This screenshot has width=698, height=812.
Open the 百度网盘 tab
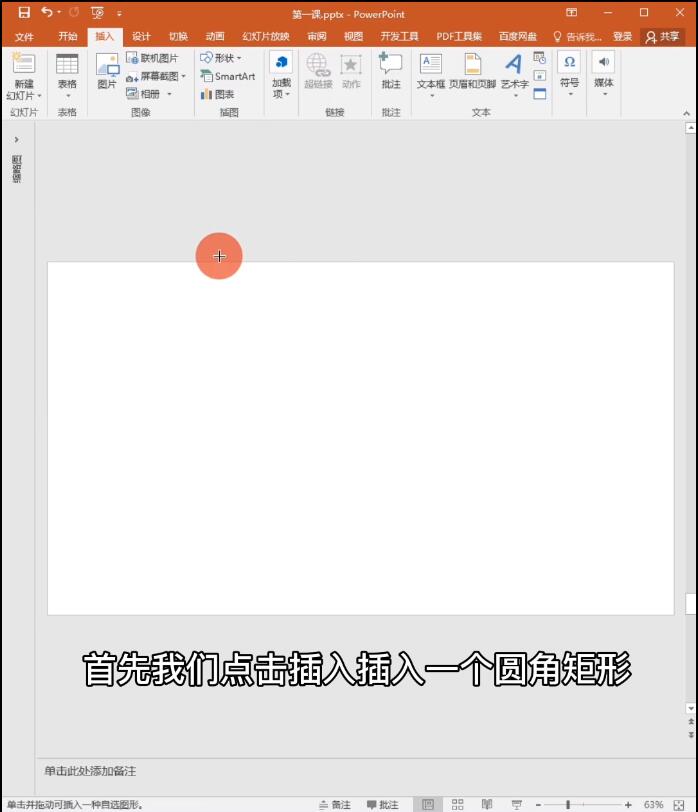pyautogui.click(x=517, y=36)
